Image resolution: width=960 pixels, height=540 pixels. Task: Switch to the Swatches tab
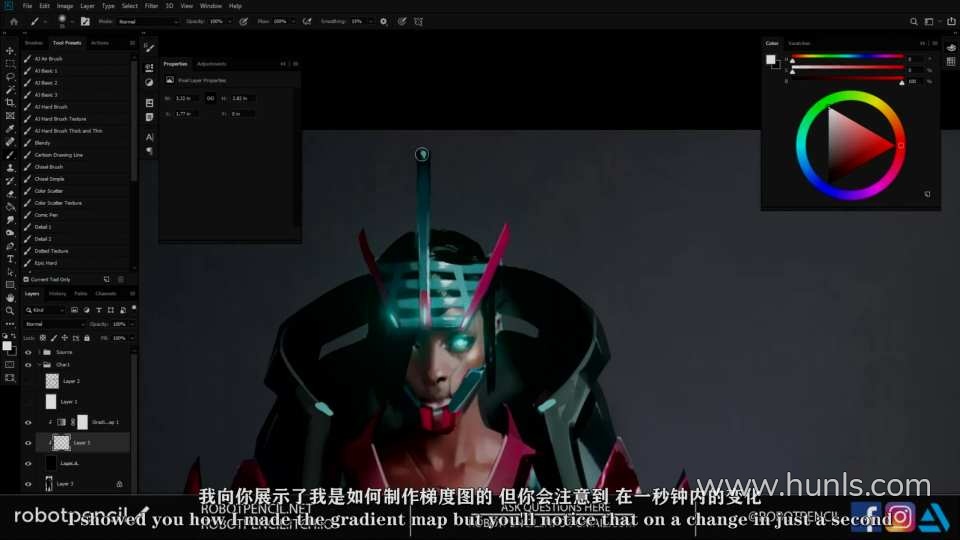[x=799, y=43]
